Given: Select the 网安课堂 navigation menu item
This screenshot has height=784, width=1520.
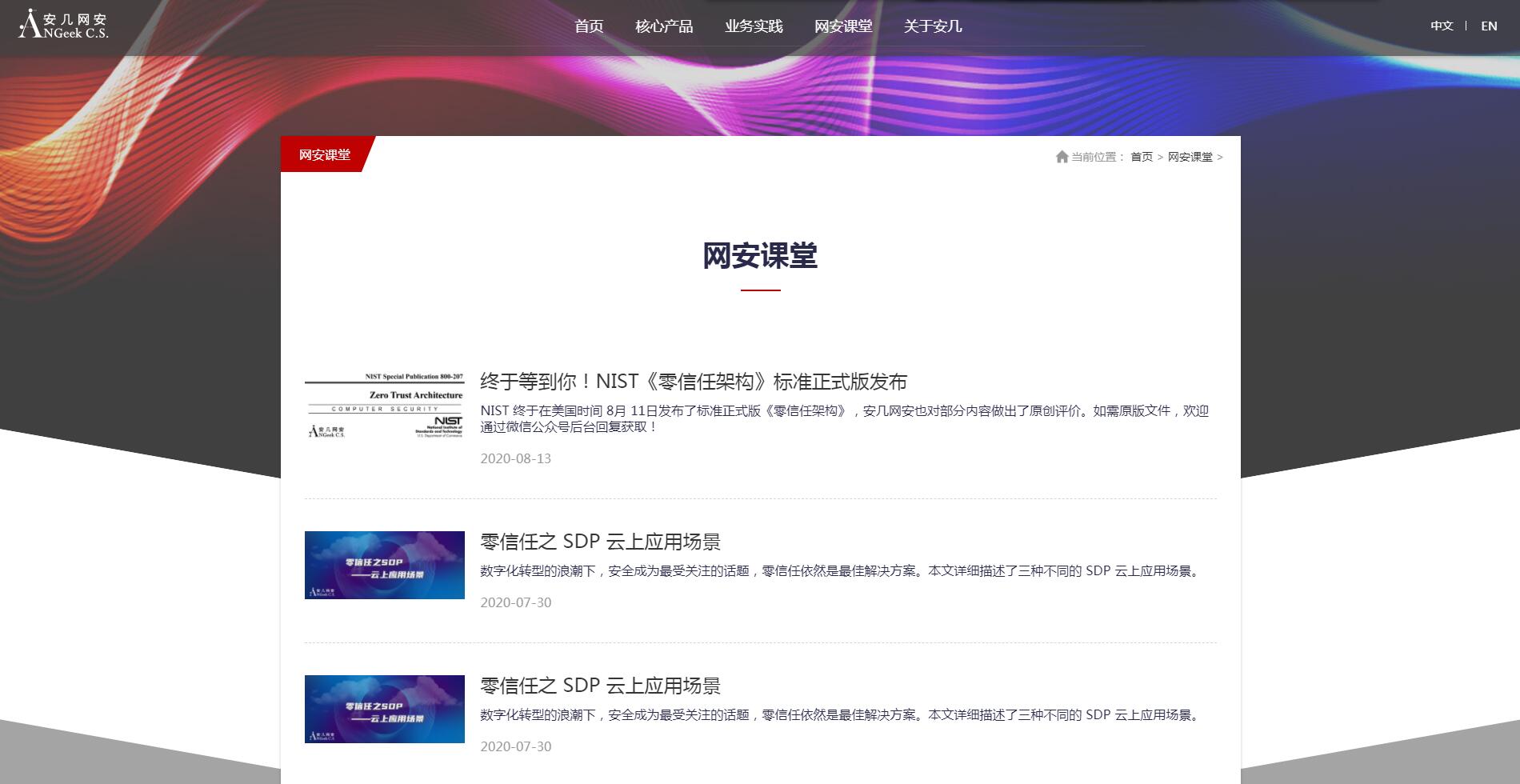Looking at the screenshot, I should [842, 26].
